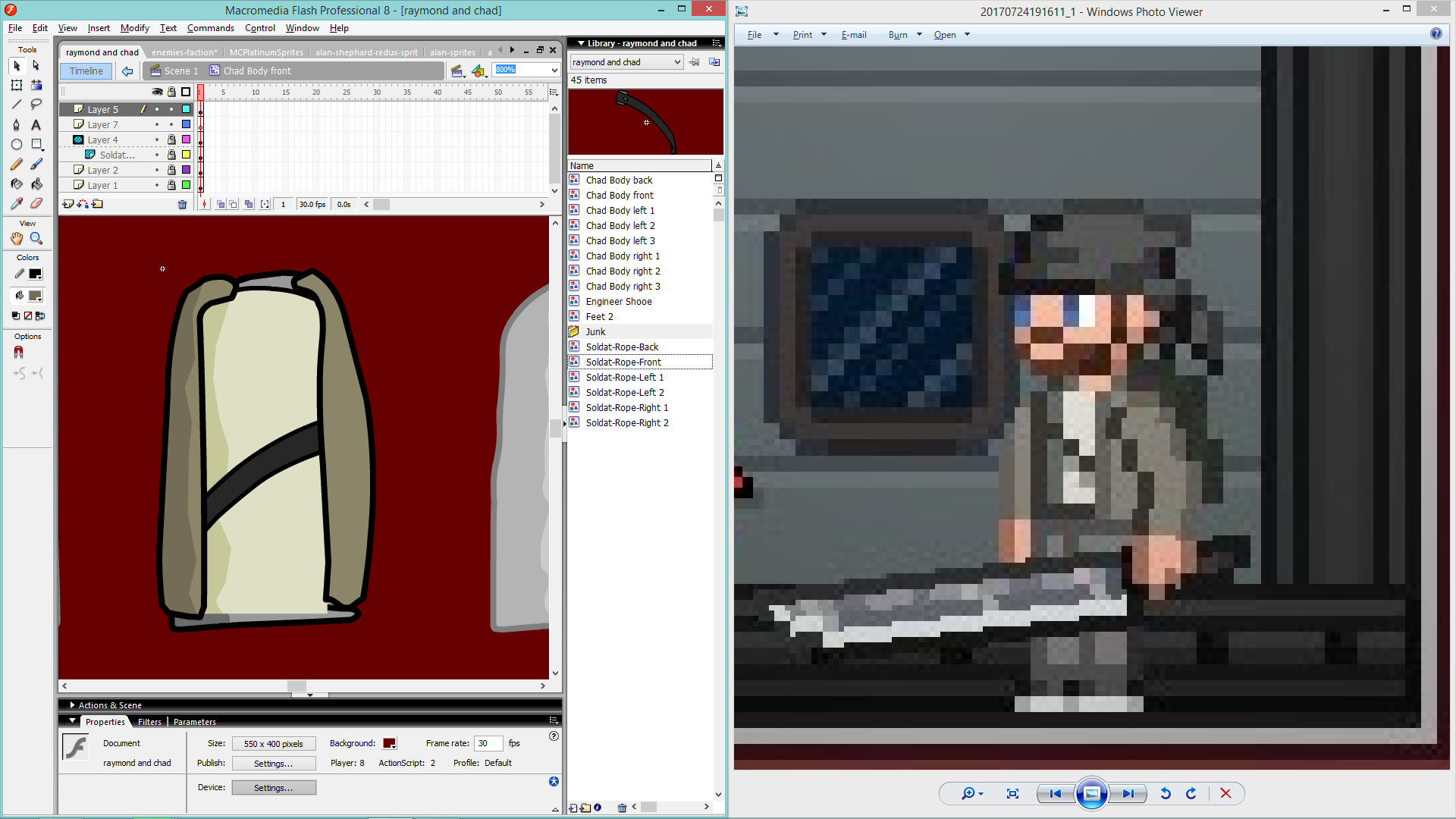Image resolution: width=1456 pixels, height=819 pixels.
Task: Select the Selection arrow tool
Action: (x=17, y=66)
